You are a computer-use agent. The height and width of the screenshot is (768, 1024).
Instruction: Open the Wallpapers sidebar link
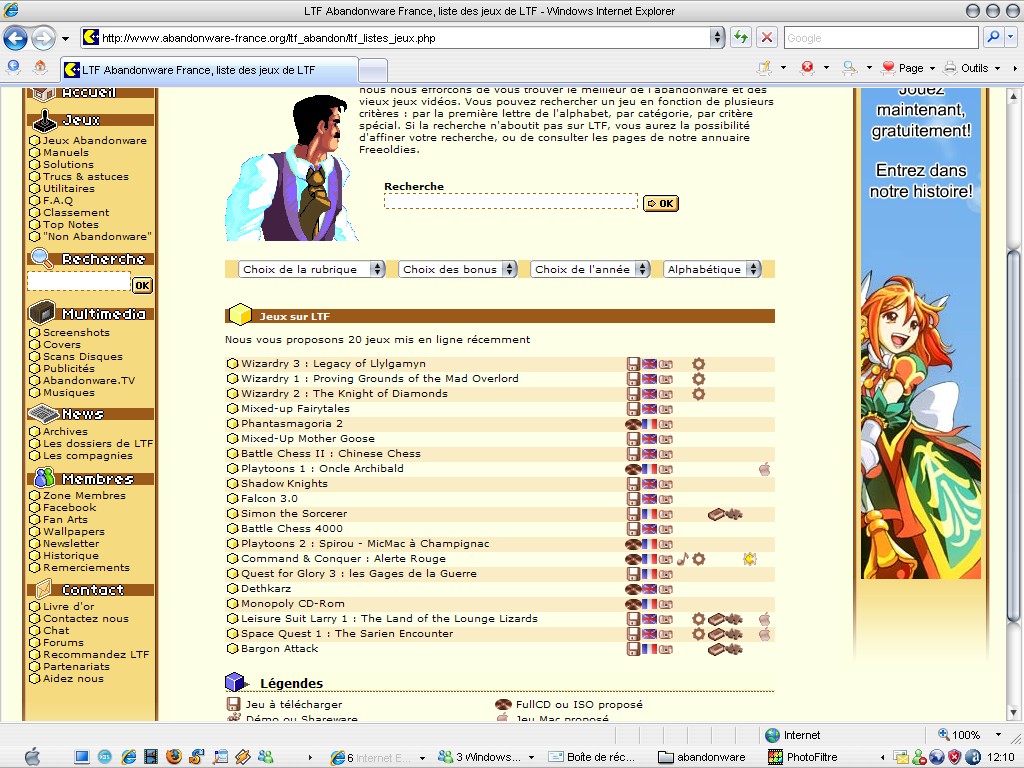[x=74, y=532]
